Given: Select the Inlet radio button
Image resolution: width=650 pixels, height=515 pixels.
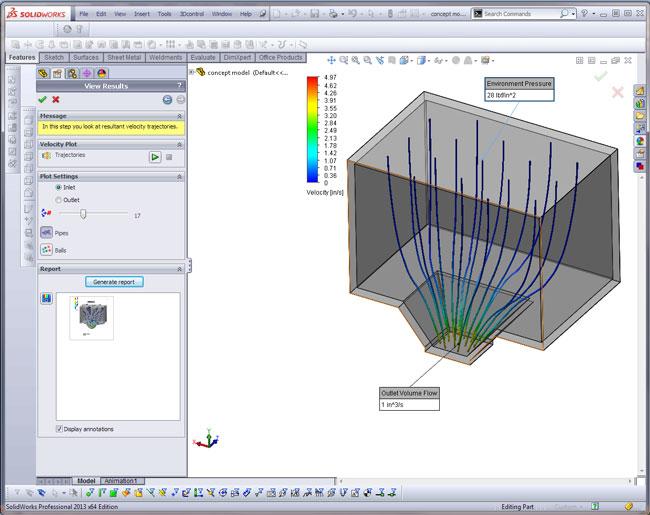Looking at the screenshot, I should coord(59,187).
